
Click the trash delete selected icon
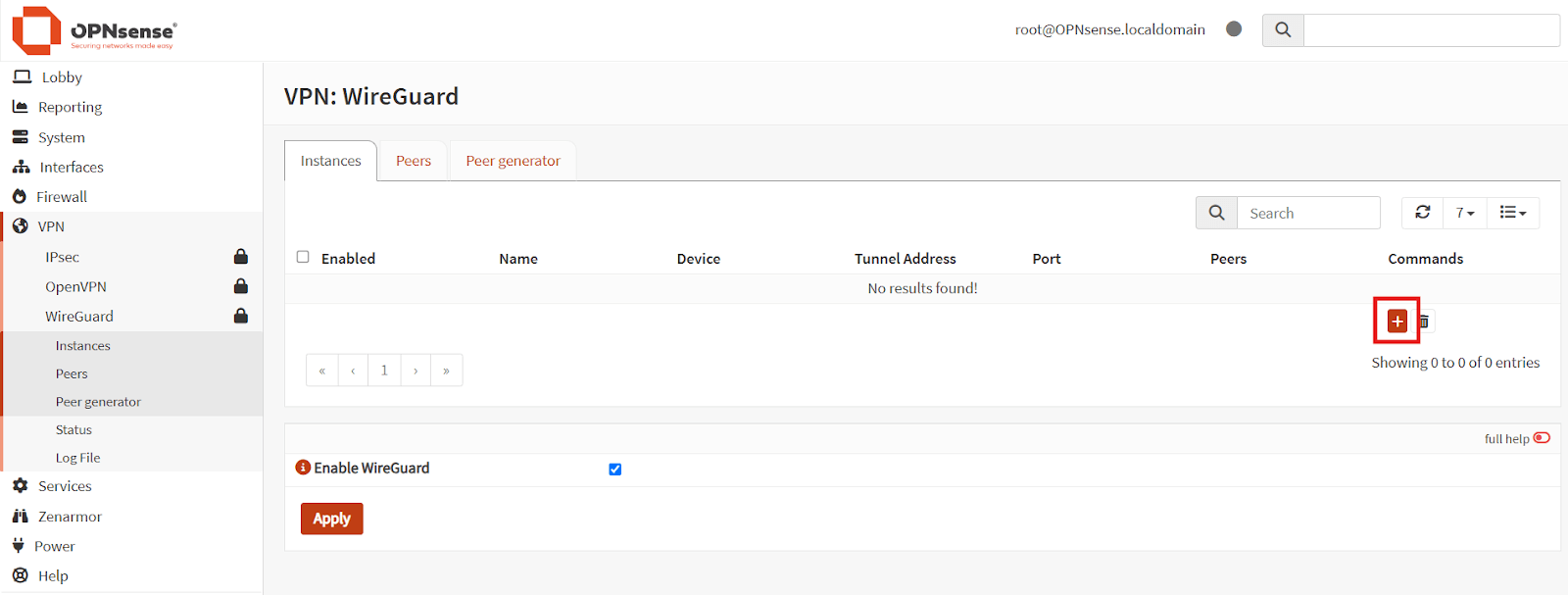pyautogui.click(x=1424, y=322)
